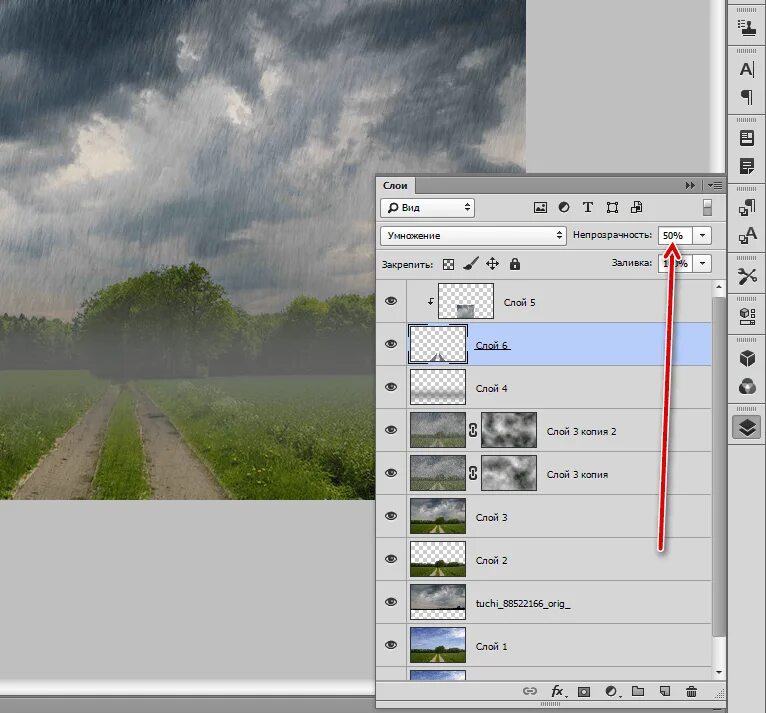Open the Notes panel icon
Image resolution: width=766 pixels, height=713 pixels.
point(746,166)
